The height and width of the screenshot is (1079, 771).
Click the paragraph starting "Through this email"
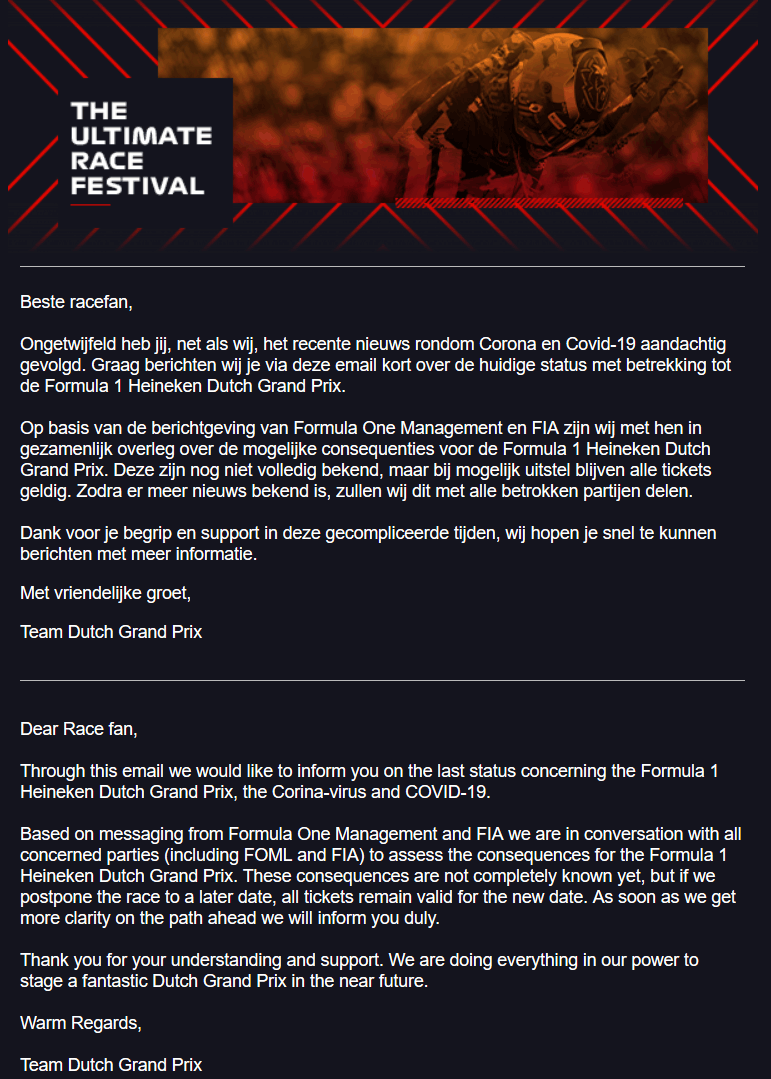click(x=370, y=780)
